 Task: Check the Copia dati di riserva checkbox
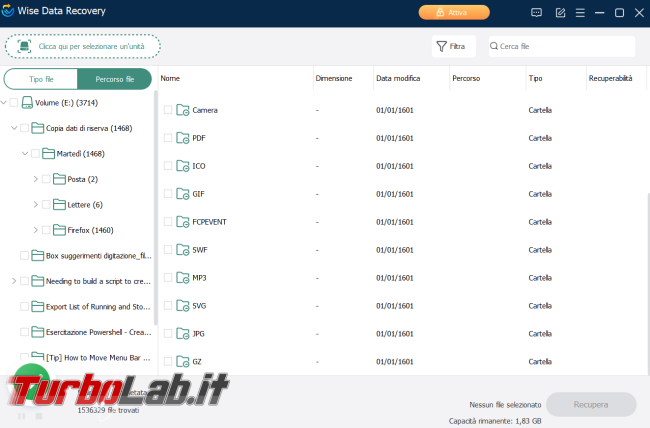click(24, 128)
